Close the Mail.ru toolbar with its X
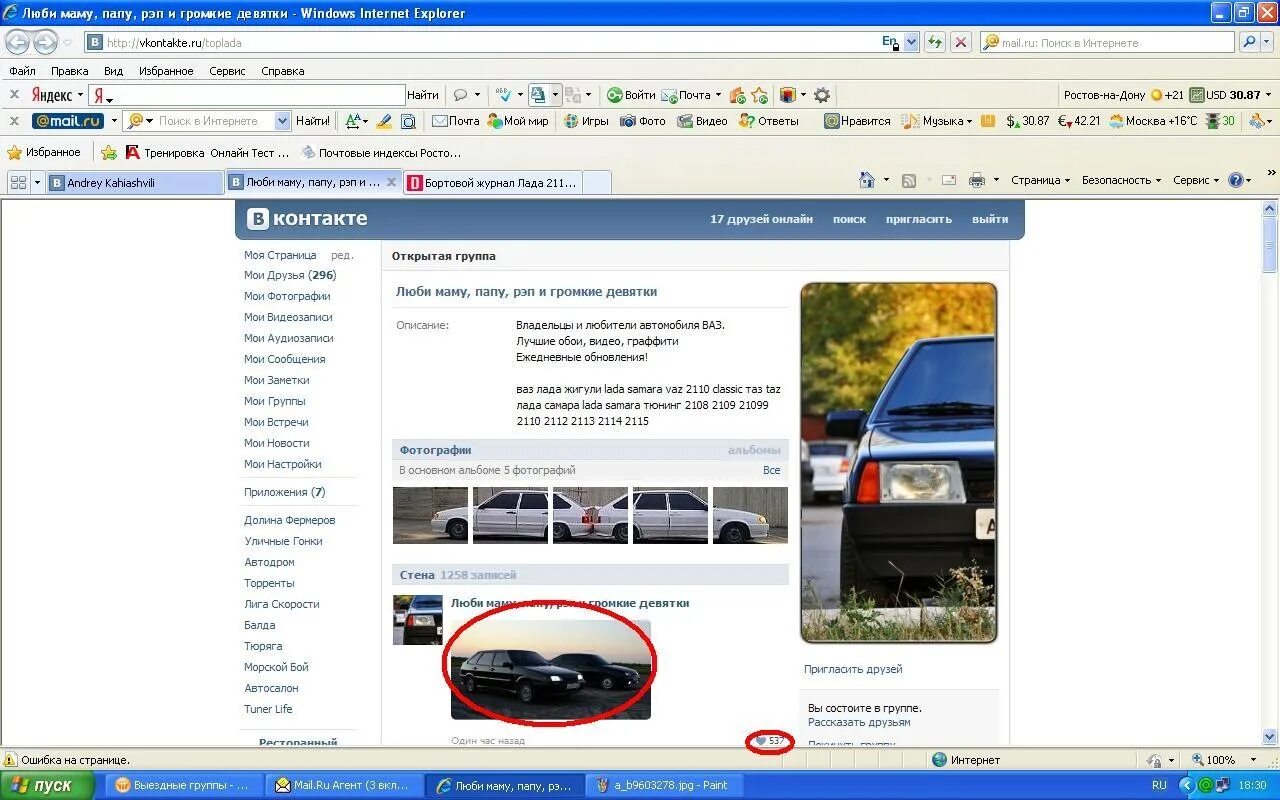This screenshot has width=1280, height=800. [14, 121]
